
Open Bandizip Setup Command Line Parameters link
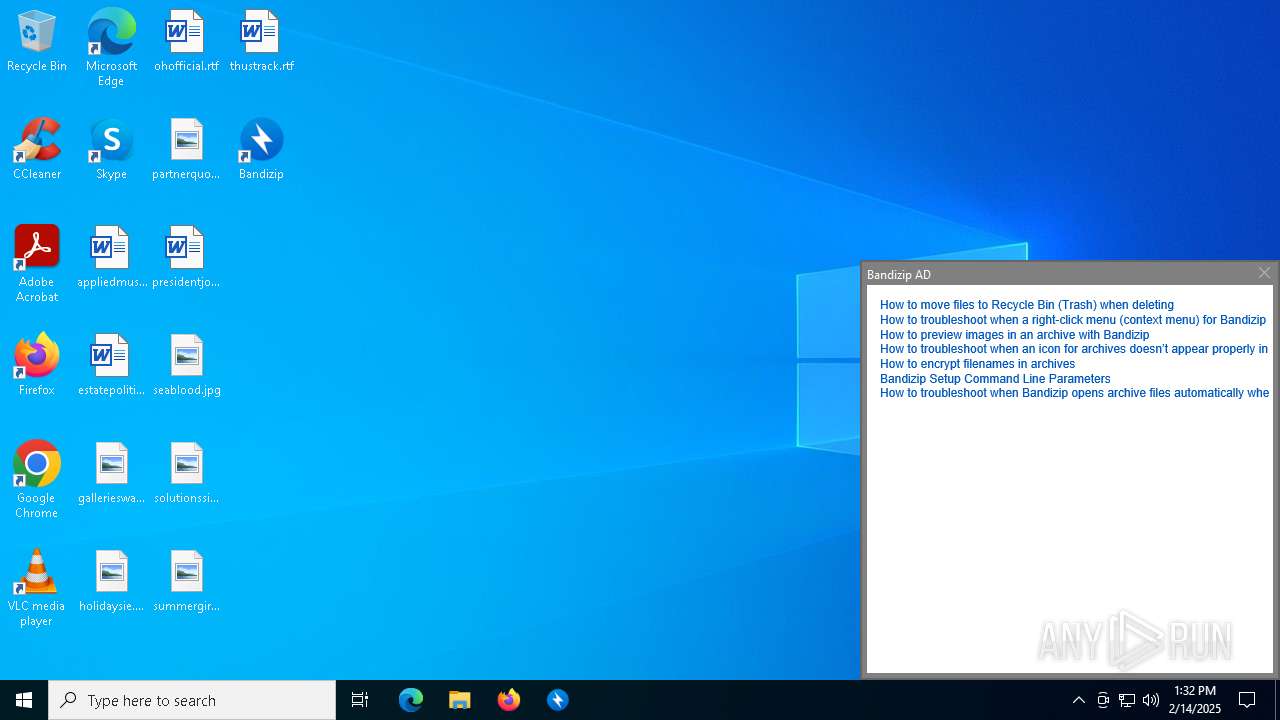pos(995,379)
